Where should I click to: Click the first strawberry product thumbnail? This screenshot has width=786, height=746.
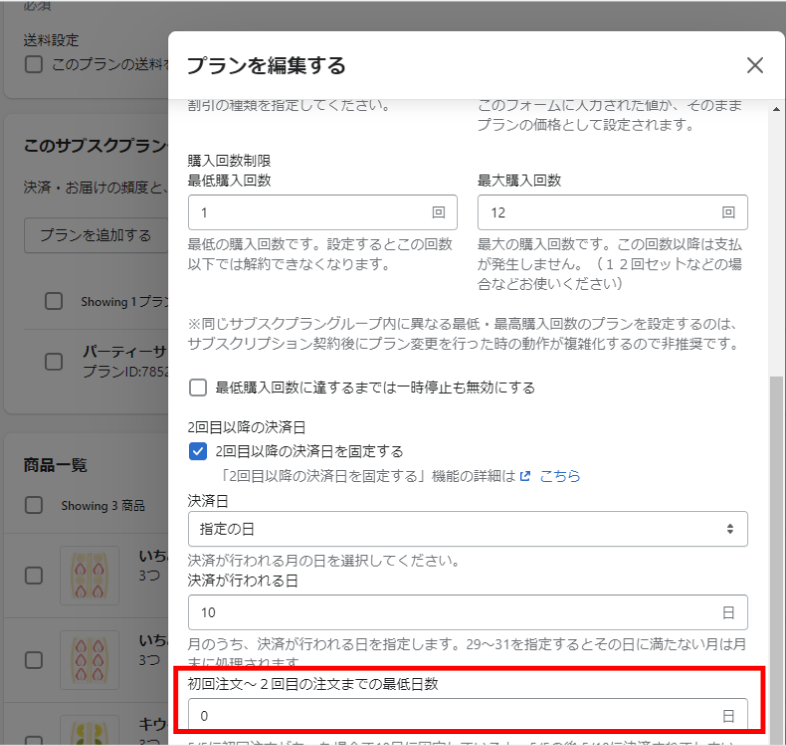90,575
